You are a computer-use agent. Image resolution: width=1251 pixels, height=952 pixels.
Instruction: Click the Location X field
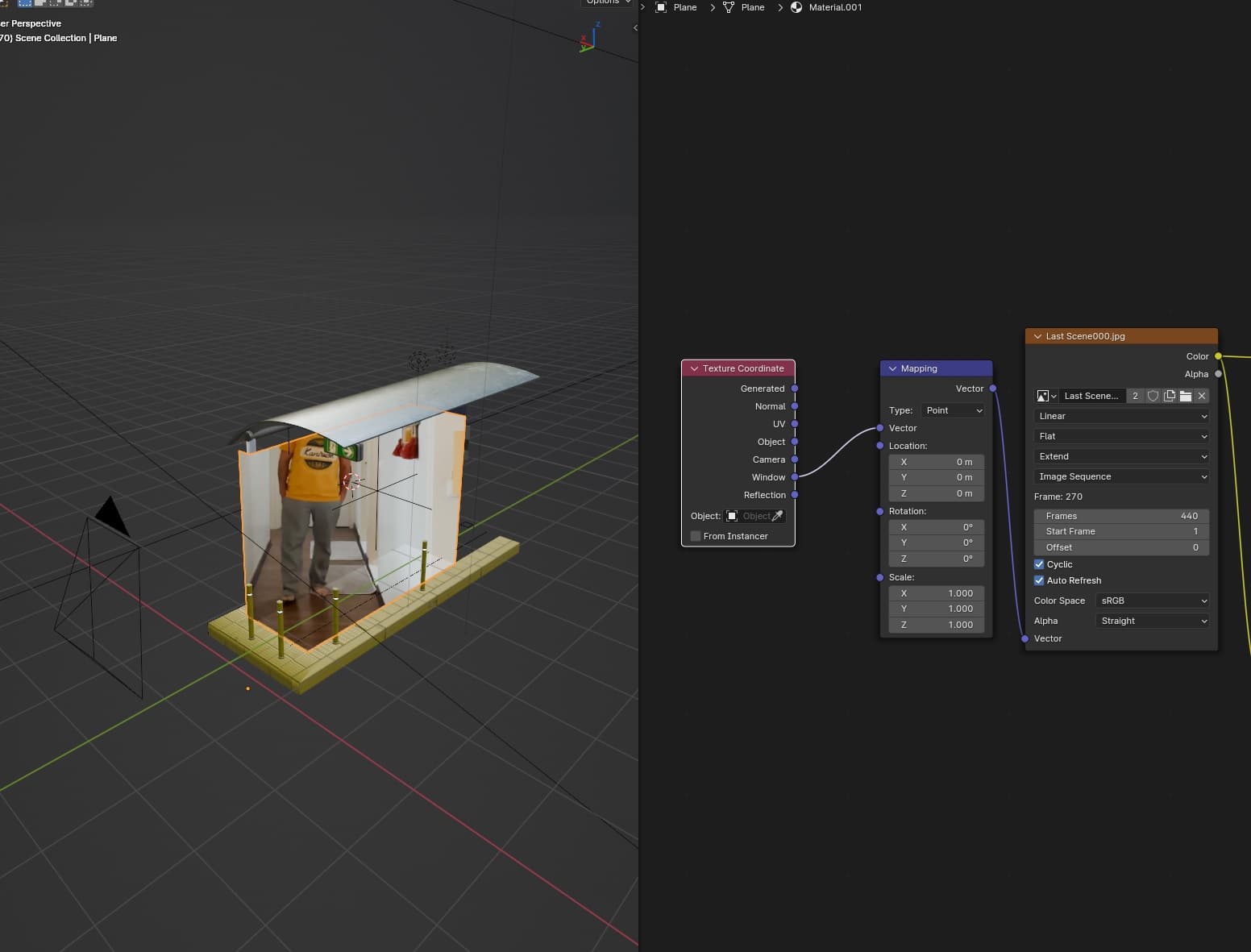[x=937, y=462]
